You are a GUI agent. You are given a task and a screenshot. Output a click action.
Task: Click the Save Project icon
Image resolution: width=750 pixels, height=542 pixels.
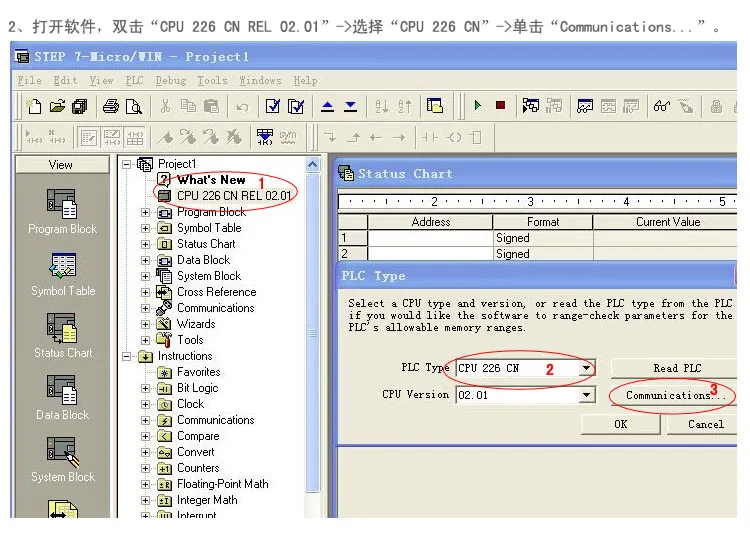coord(80,106)
